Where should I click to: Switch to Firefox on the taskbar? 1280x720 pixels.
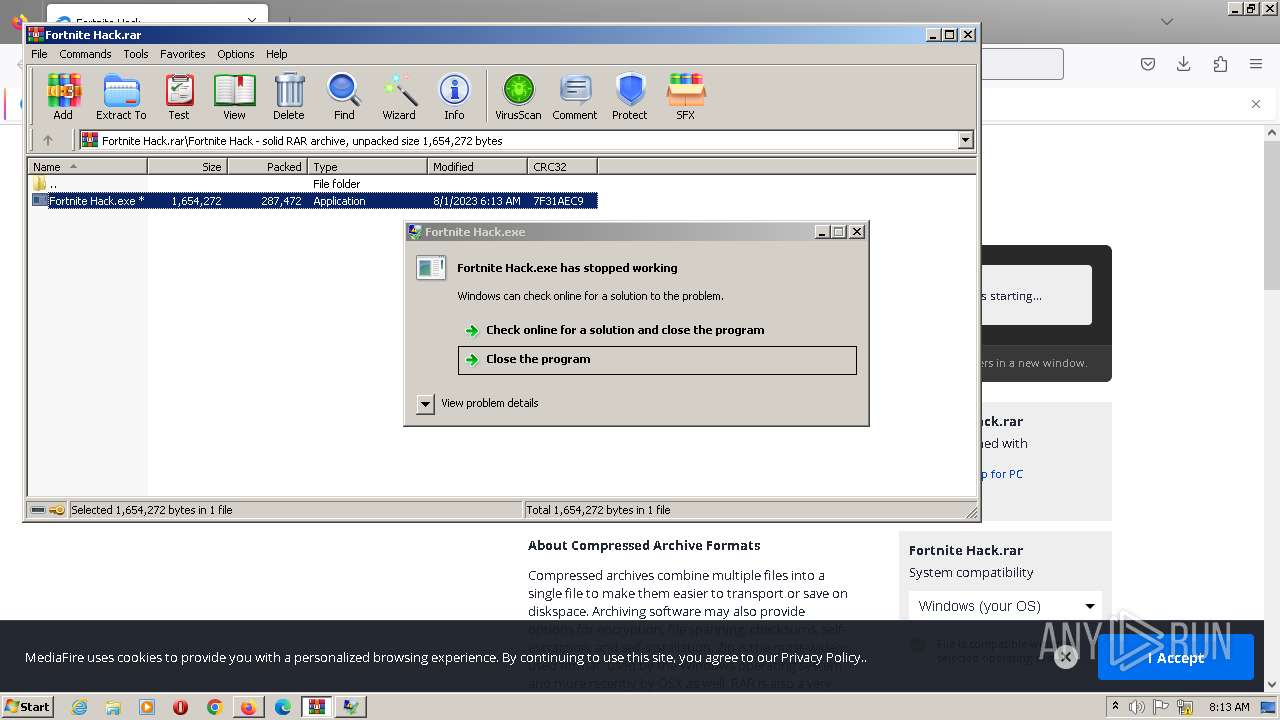pos(249,707)
